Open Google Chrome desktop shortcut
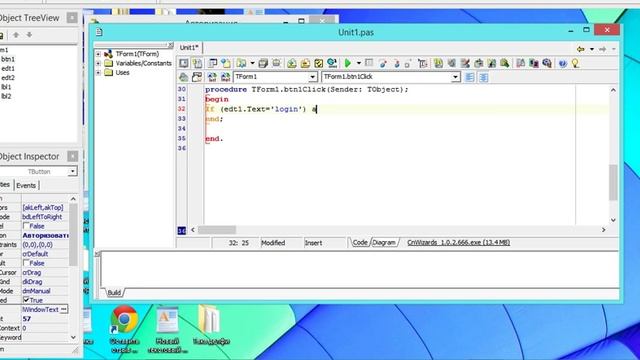Image resolution: width=640 pixels, height=360 pixels. point(124,329)
